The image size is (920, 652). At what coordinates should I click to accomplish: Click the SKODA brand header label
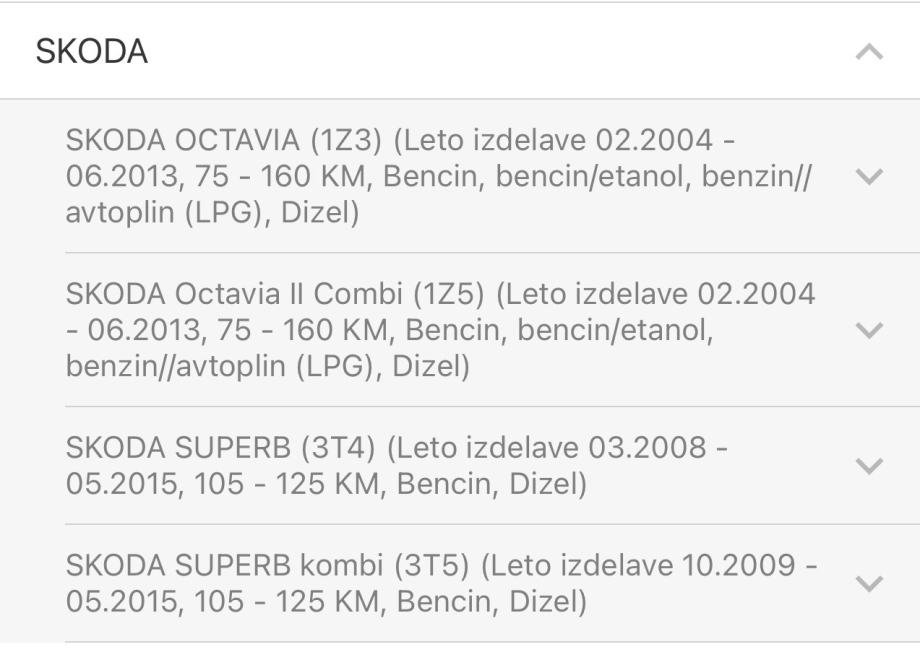[x=92, y=52]
